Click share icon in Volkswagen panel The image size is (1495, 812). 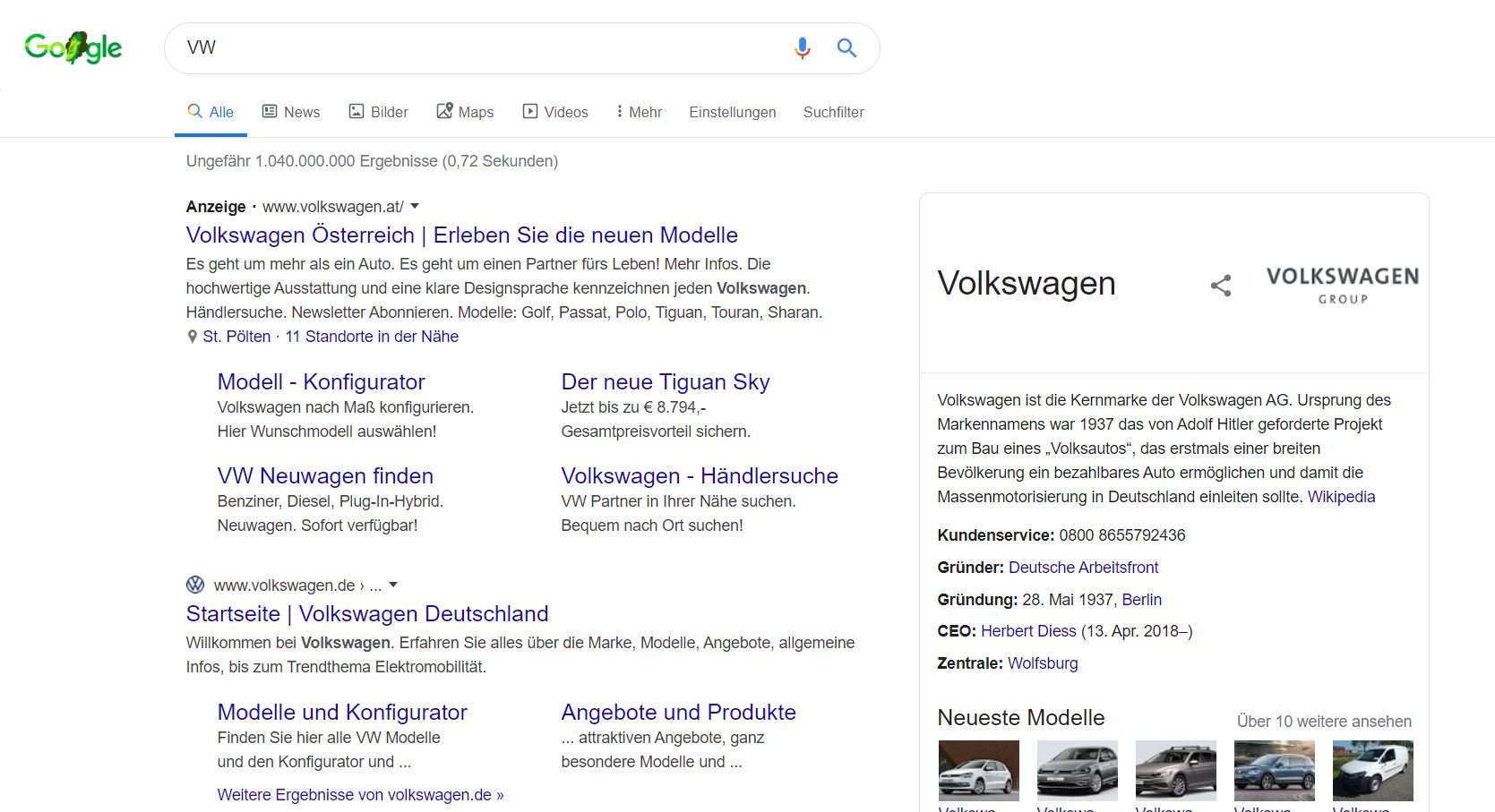coord(1220,286)
